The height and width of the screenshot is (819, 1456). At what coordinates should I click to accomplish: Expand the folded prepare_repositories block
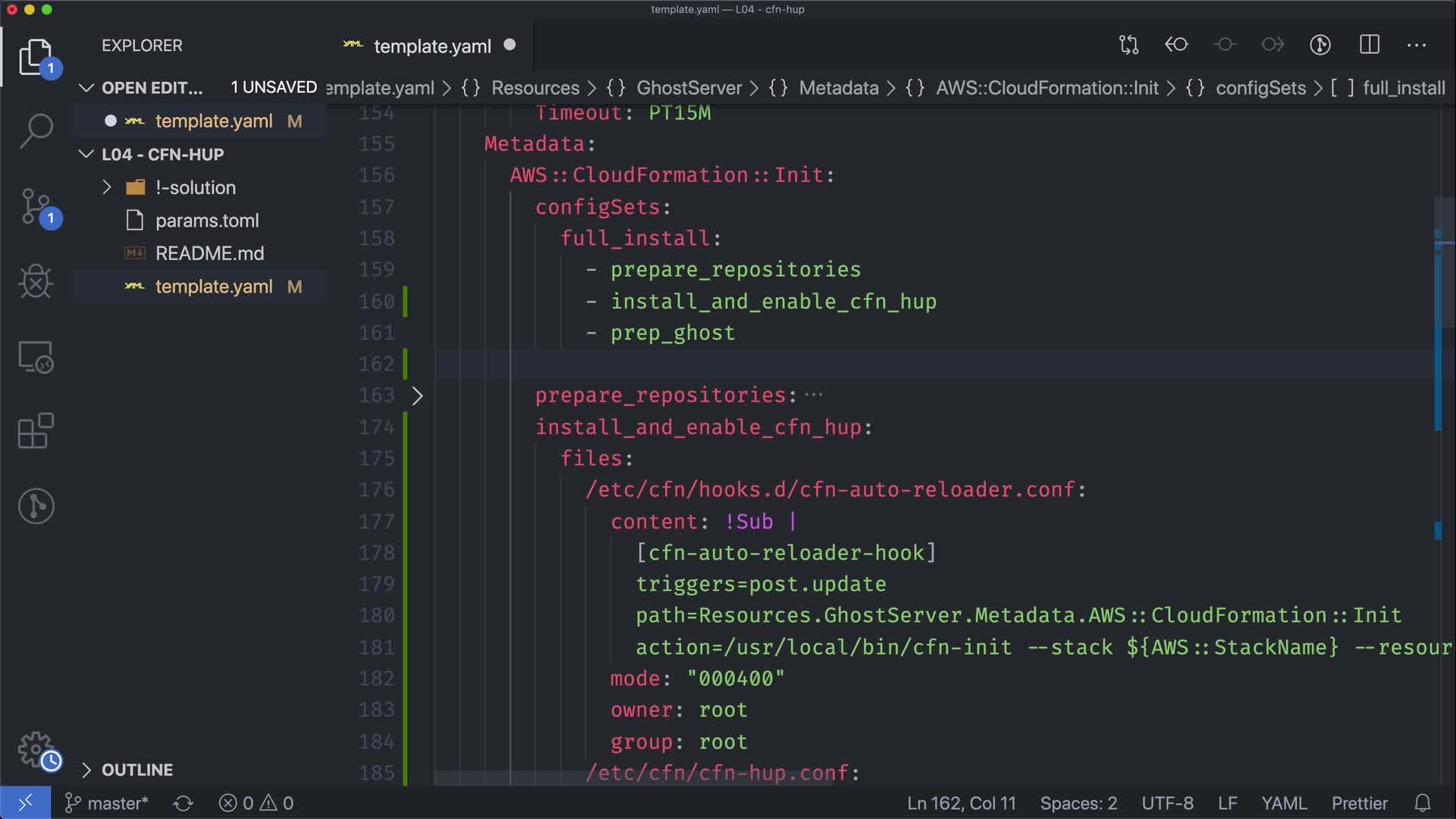click(x=417, y=396)
